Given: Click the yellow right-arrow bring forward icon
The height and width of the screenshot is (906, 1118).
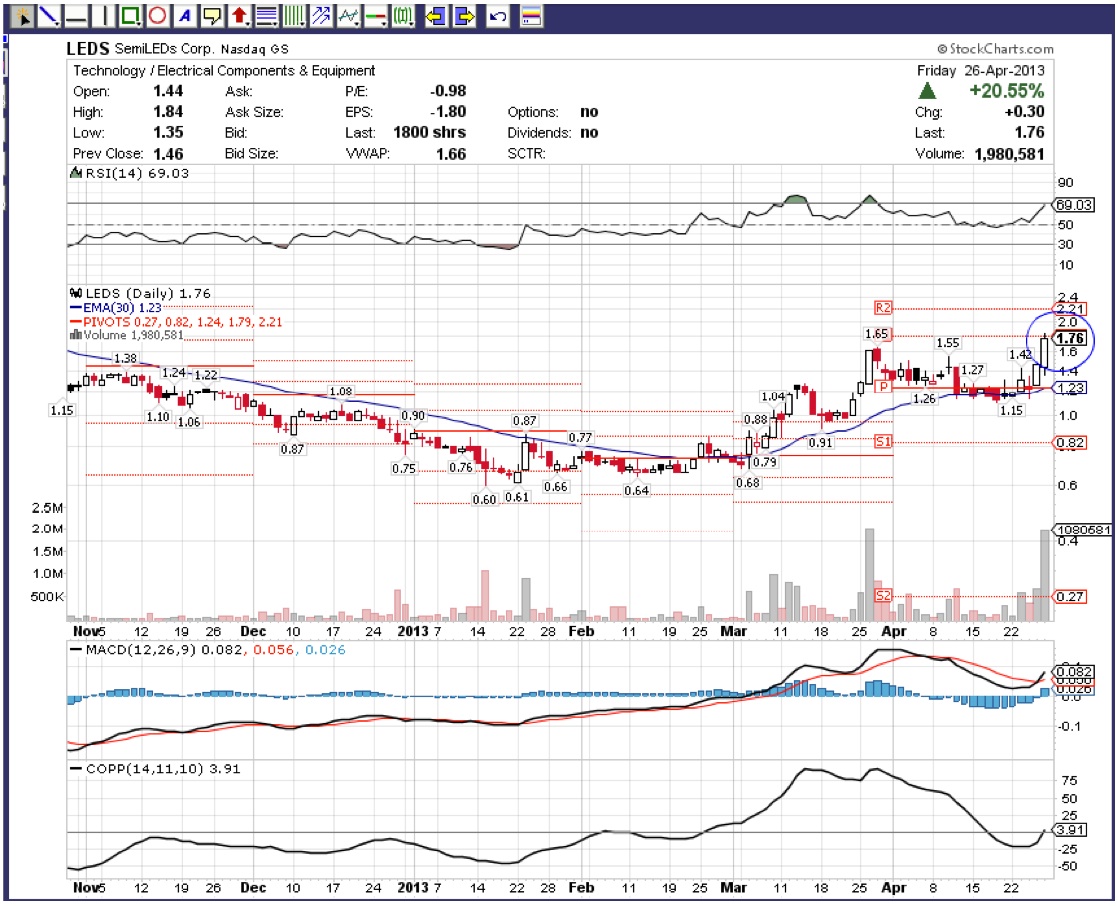Looking at the screenshot, I should tap(464, 15).
